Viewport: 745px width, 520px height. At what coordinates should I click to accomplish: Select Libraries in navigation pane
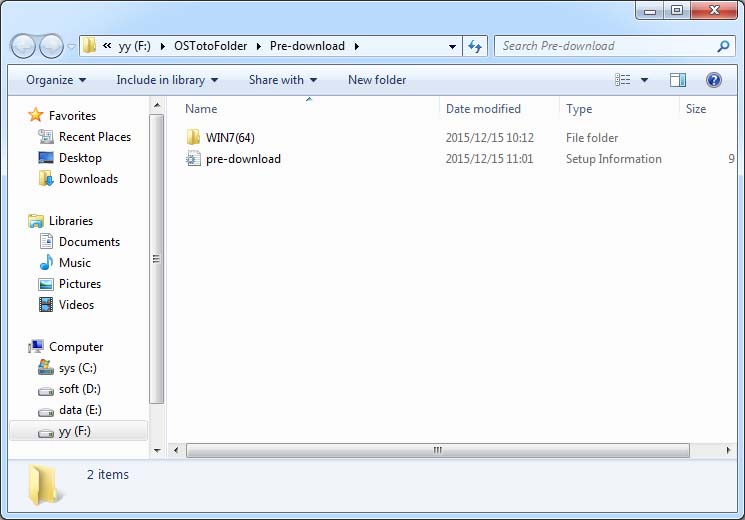71,221
